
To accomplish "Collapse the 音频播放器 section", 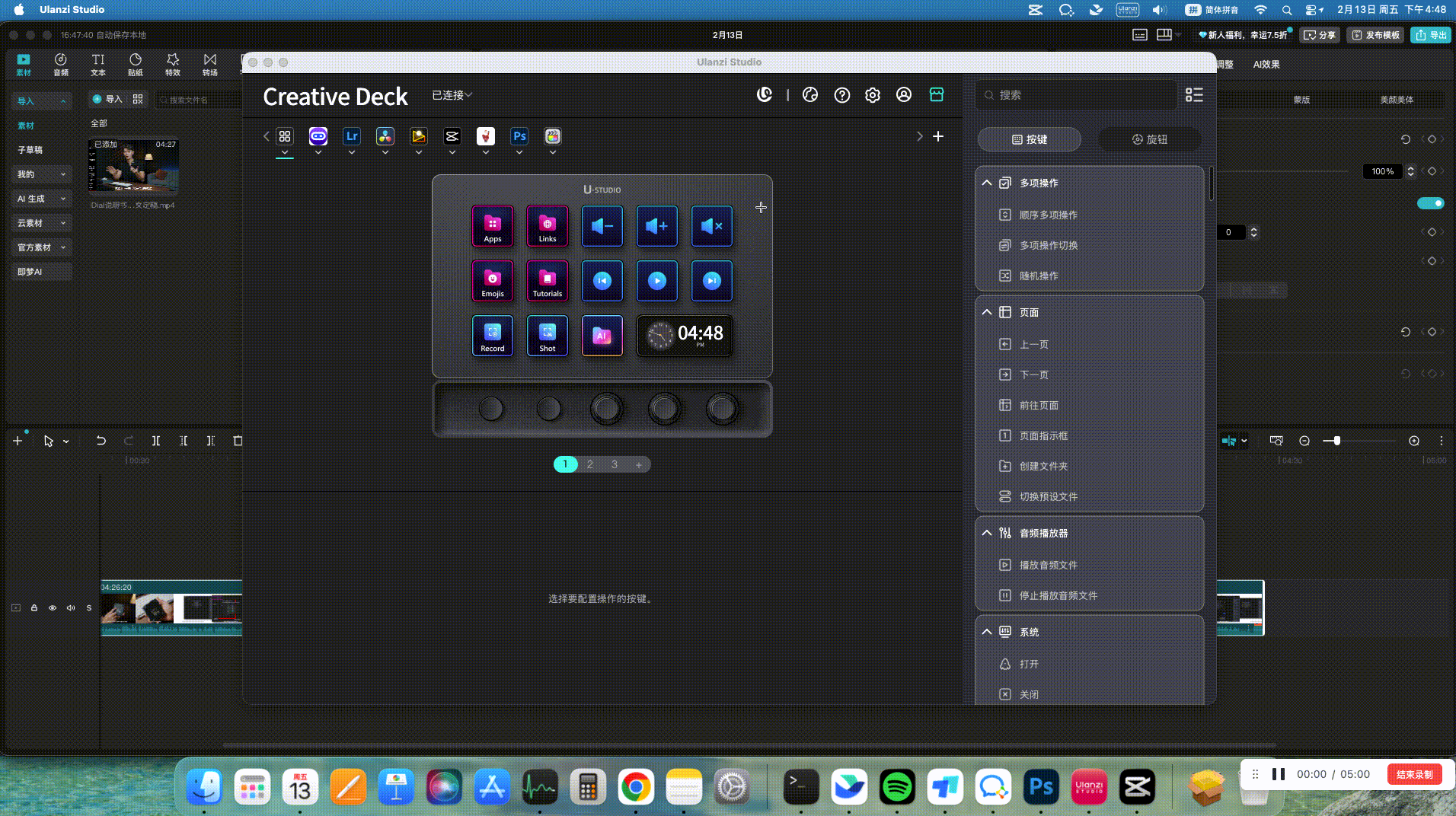I will click(x=987, y=534).
